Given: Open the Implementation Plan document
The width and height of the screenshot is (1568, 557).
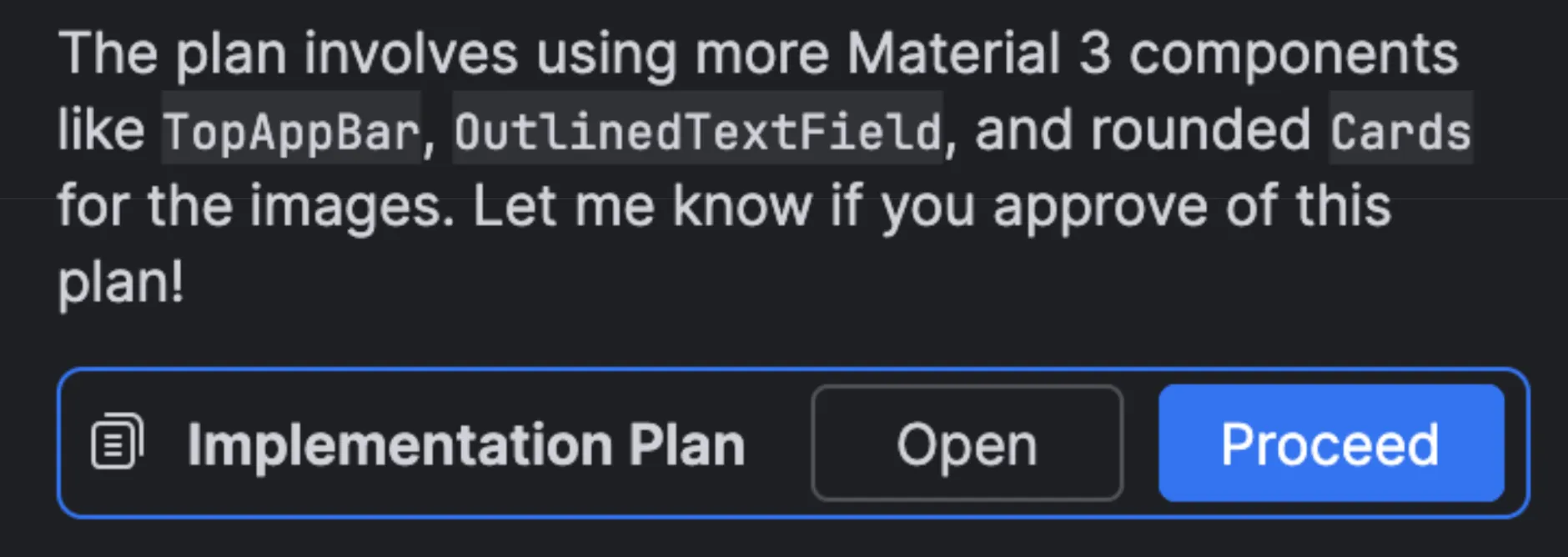Looking at the screenshot, I should 966,443.
